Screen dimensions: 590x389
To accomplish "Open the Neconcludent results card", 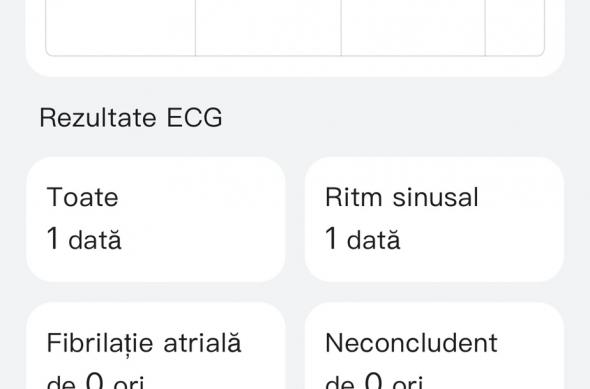I will 434,345.
